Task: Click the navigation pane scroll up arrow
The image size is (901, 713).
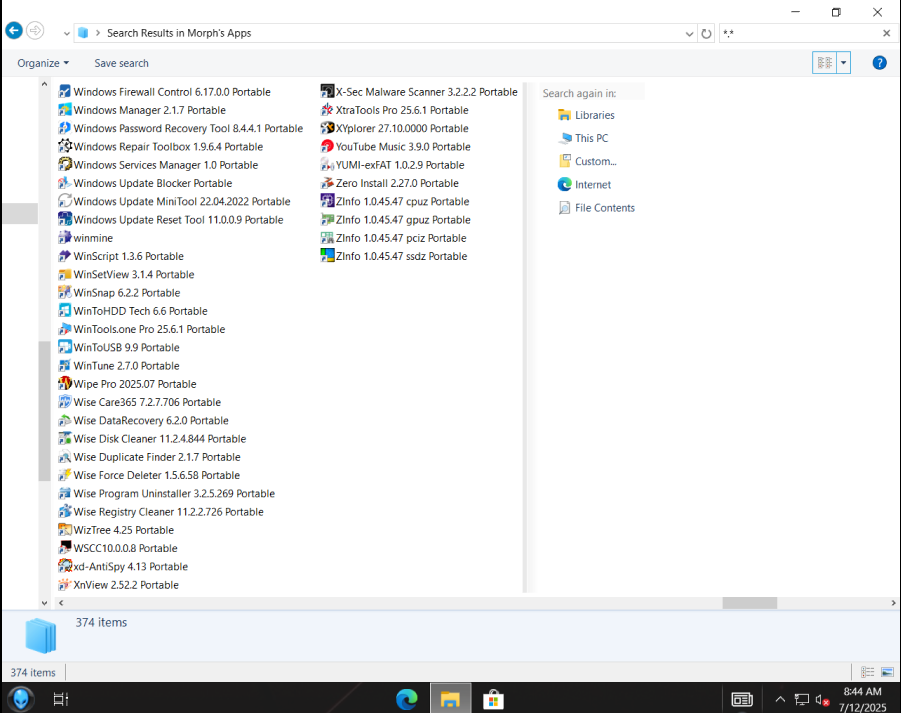Action: click(44, 84)
